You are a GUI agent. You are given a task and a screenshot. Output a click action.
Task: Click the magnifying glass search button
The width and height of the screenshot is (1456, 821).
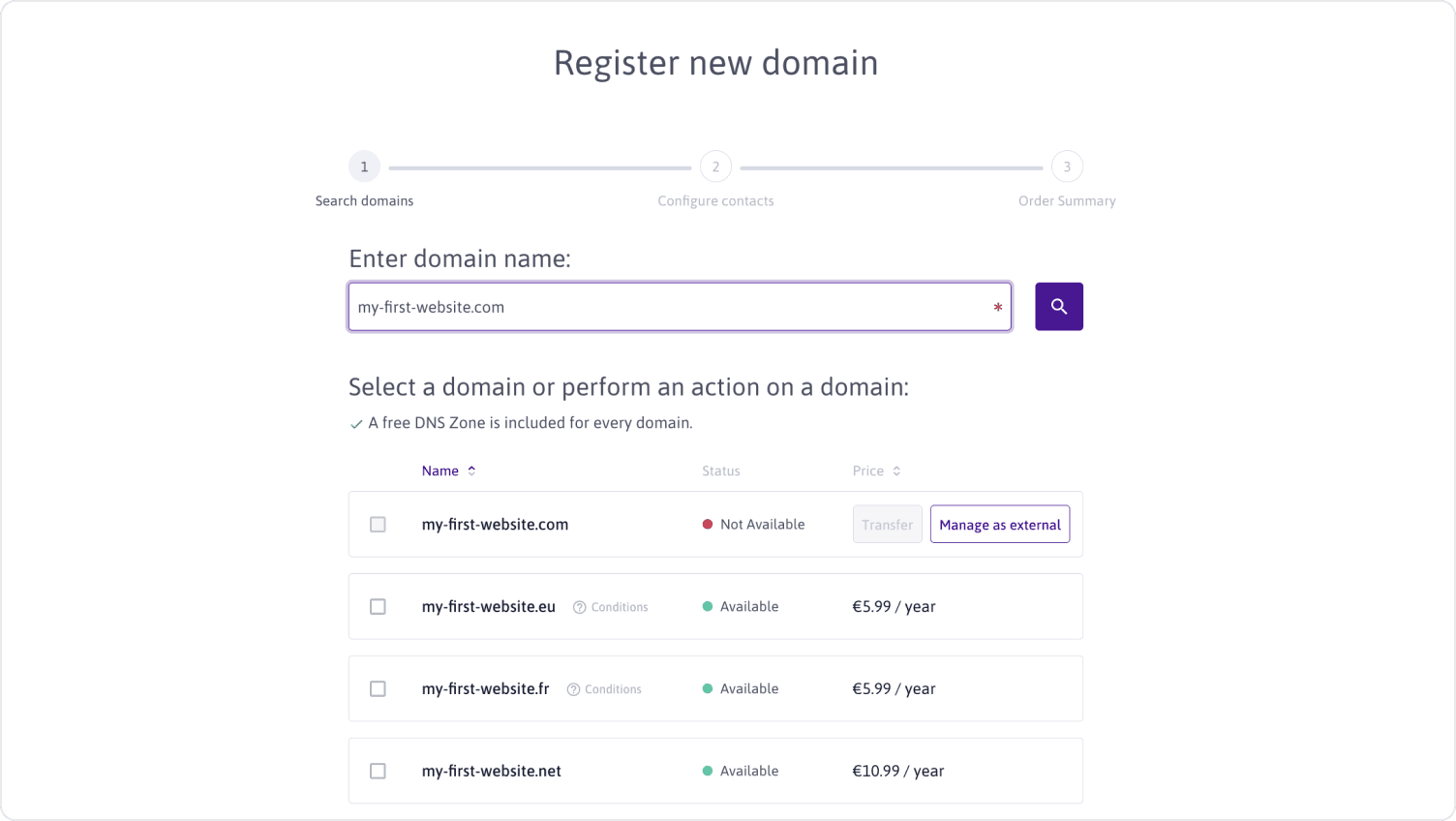(x=1058, y=307)
